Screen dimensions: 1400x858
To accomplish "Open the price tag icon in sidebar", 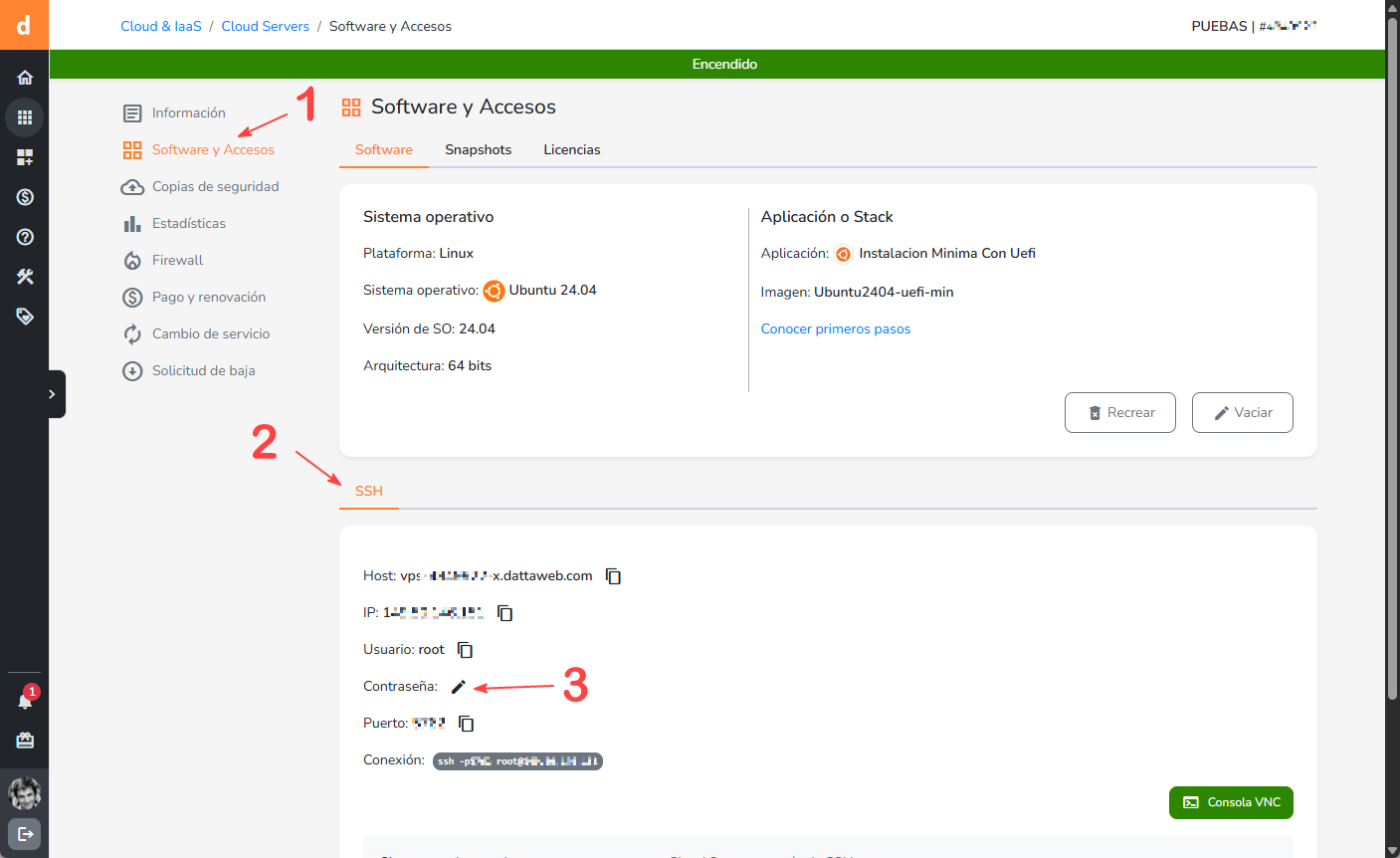I will click(25, 317).
